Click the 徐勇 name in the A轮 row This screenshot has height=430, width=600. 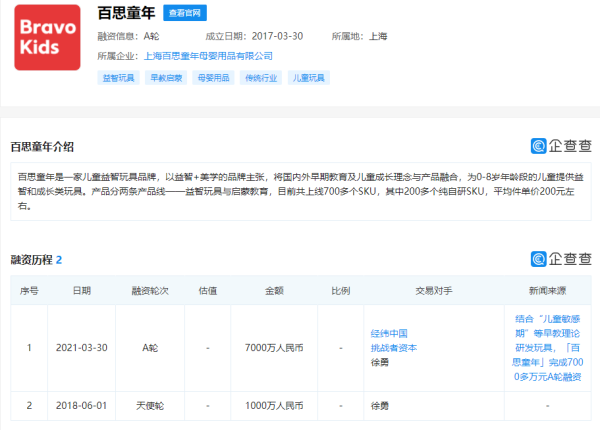coord(380,362)
